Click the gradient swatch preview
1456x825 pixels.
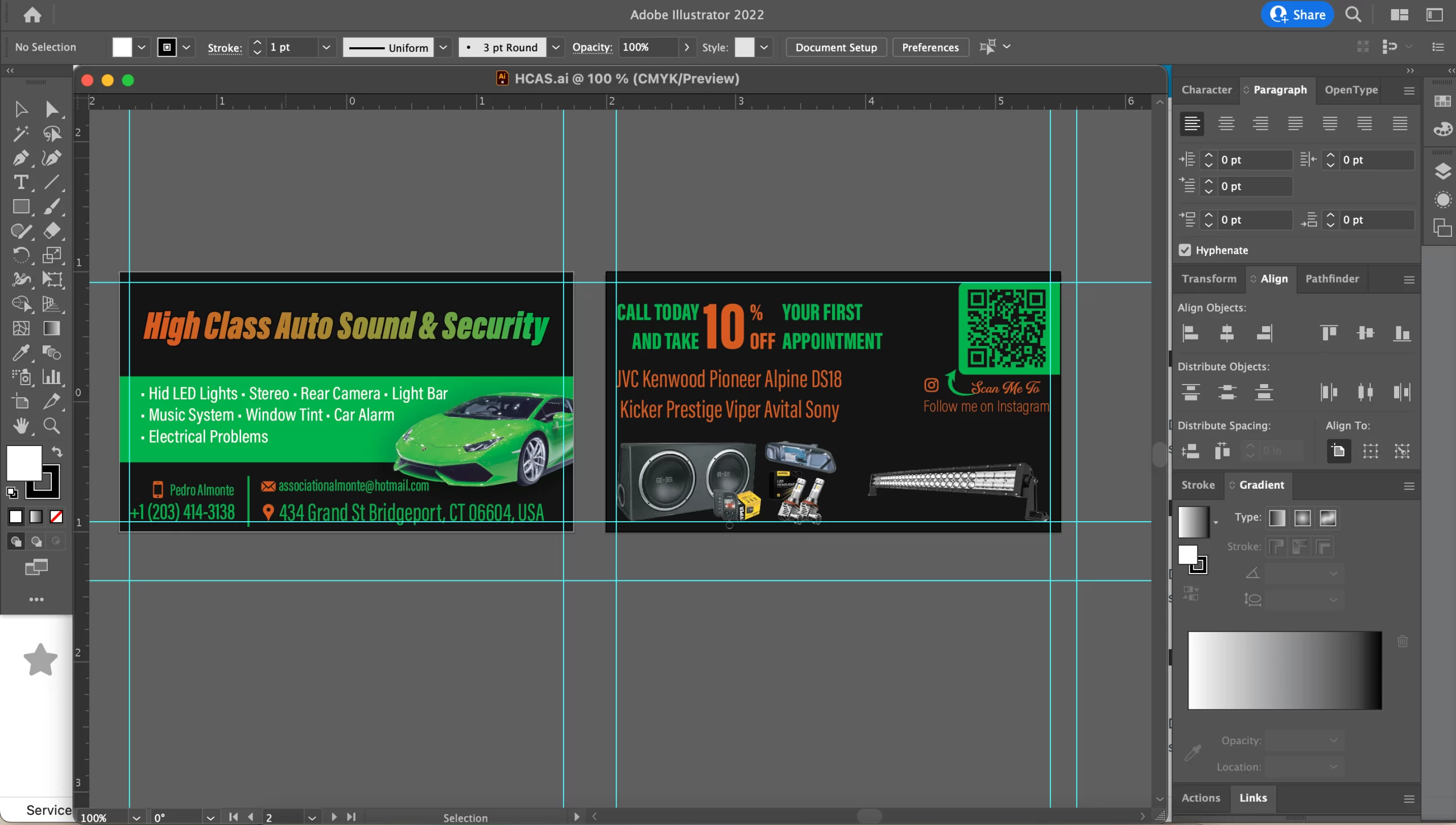pyautogui.click(x=1193, y=522)
